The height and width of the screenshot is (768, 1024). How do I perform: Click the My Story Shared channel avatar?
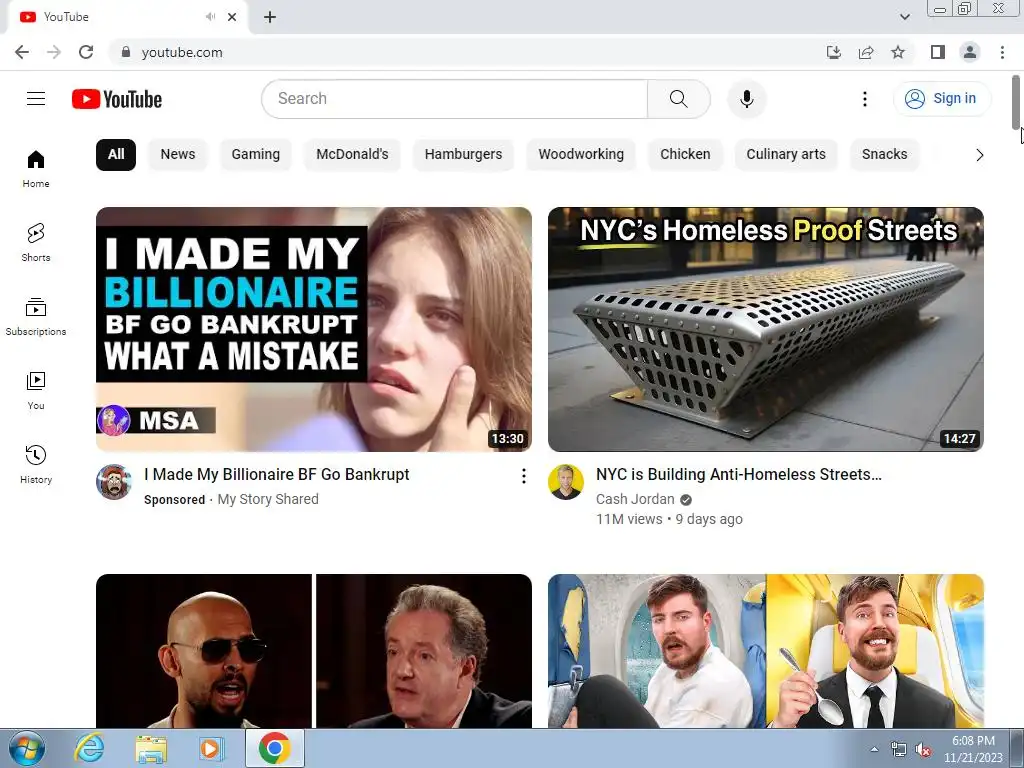coord(114,482)
